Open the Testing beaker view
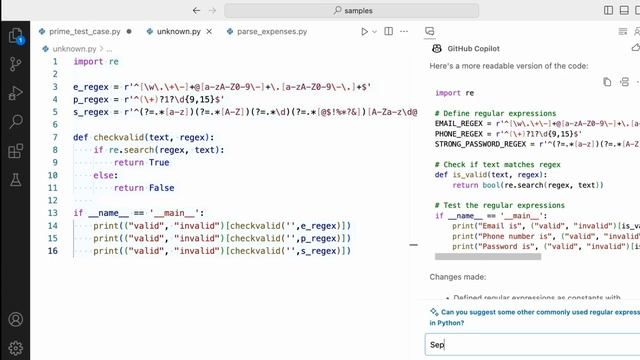Screen dimensions: 640x360 click(x=16, y=180)
